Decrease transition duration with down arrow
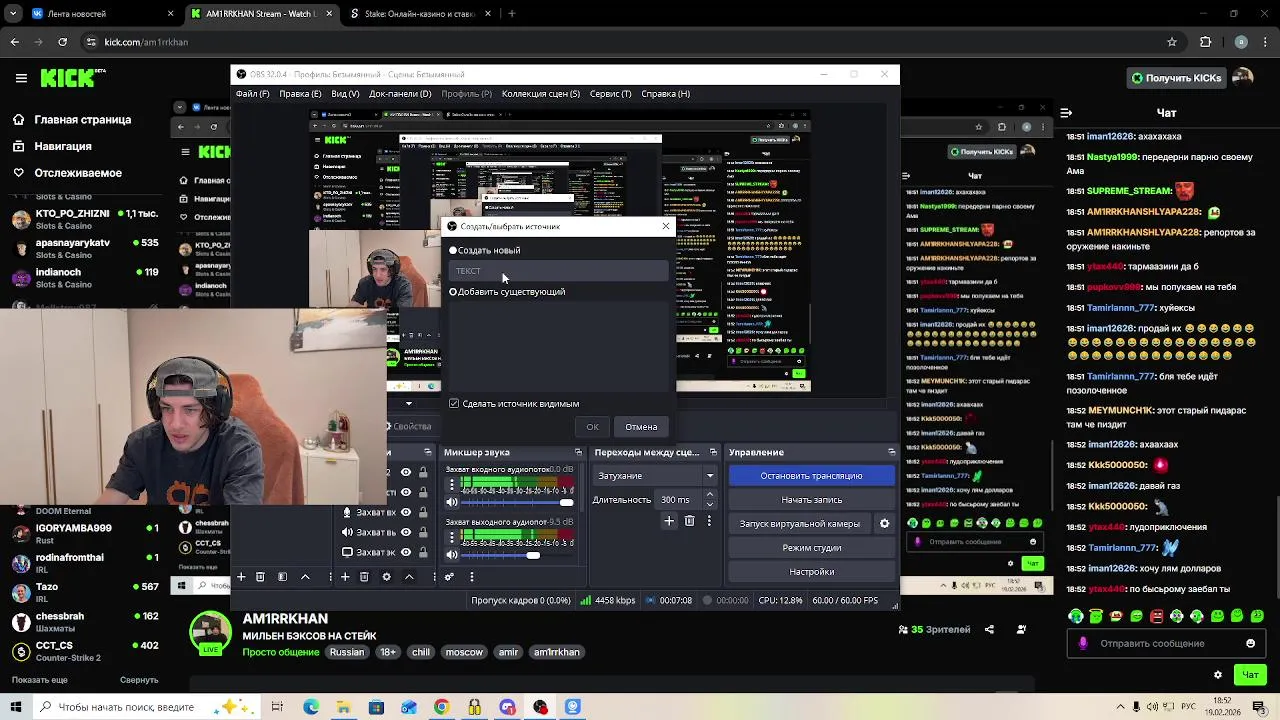Image resolution: width=1280 pixels, height=720 pixels. pyautogui.click(x=710, y=504)
